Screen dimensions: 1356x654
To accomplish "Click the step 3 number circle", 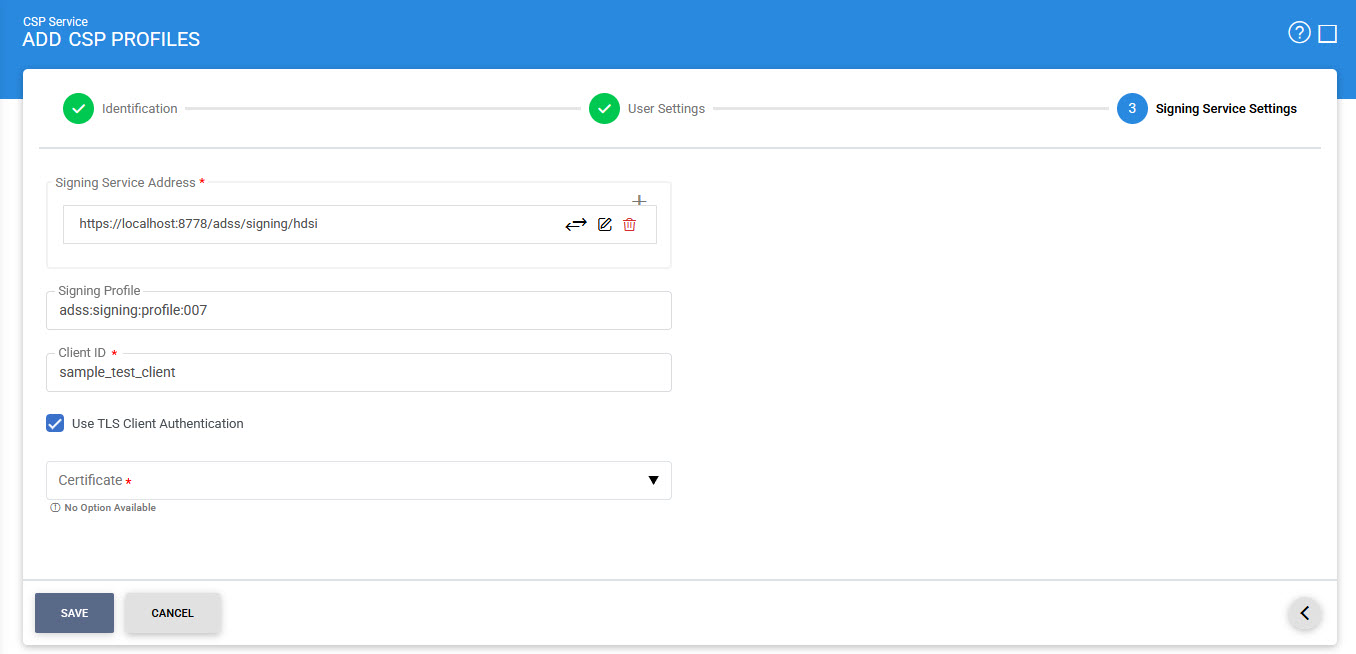I will click(x=1132, y=109).
